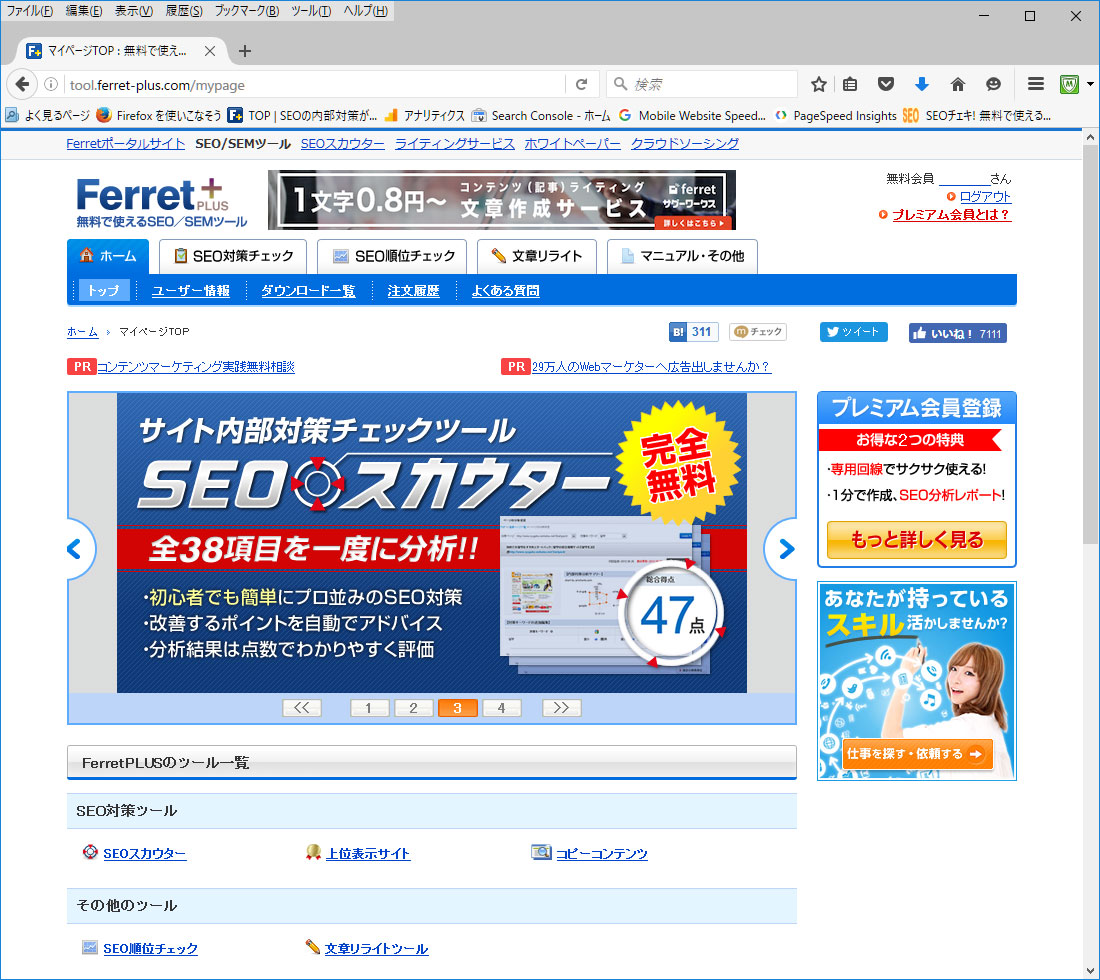
Task: Go to the browser home icon
Action: 958,84
